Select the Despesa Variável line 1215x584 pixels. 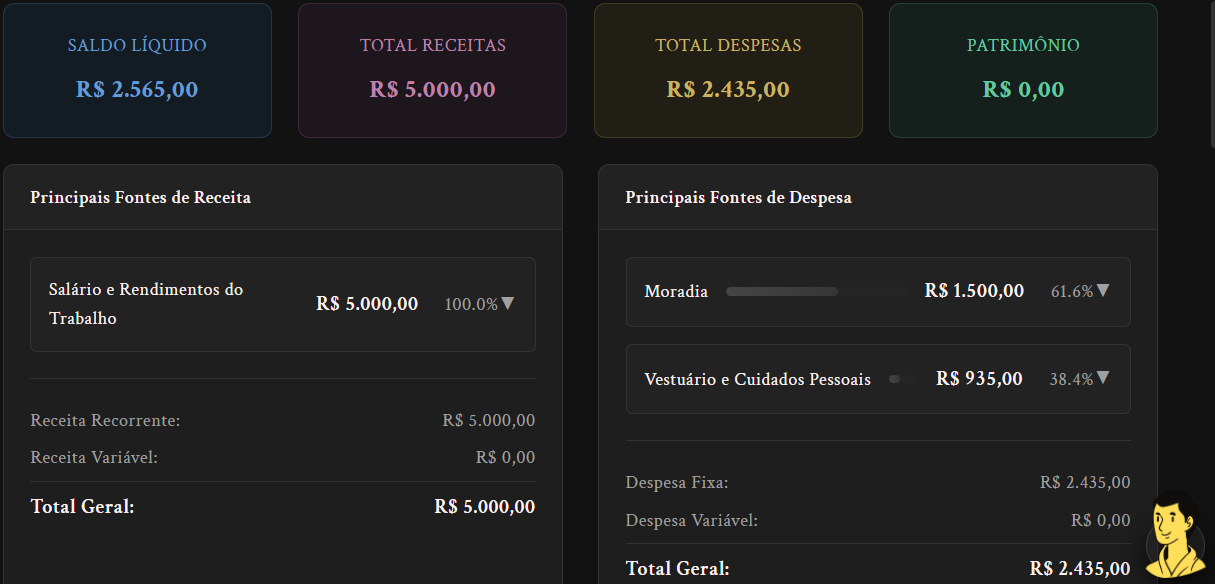click(691, 520)
